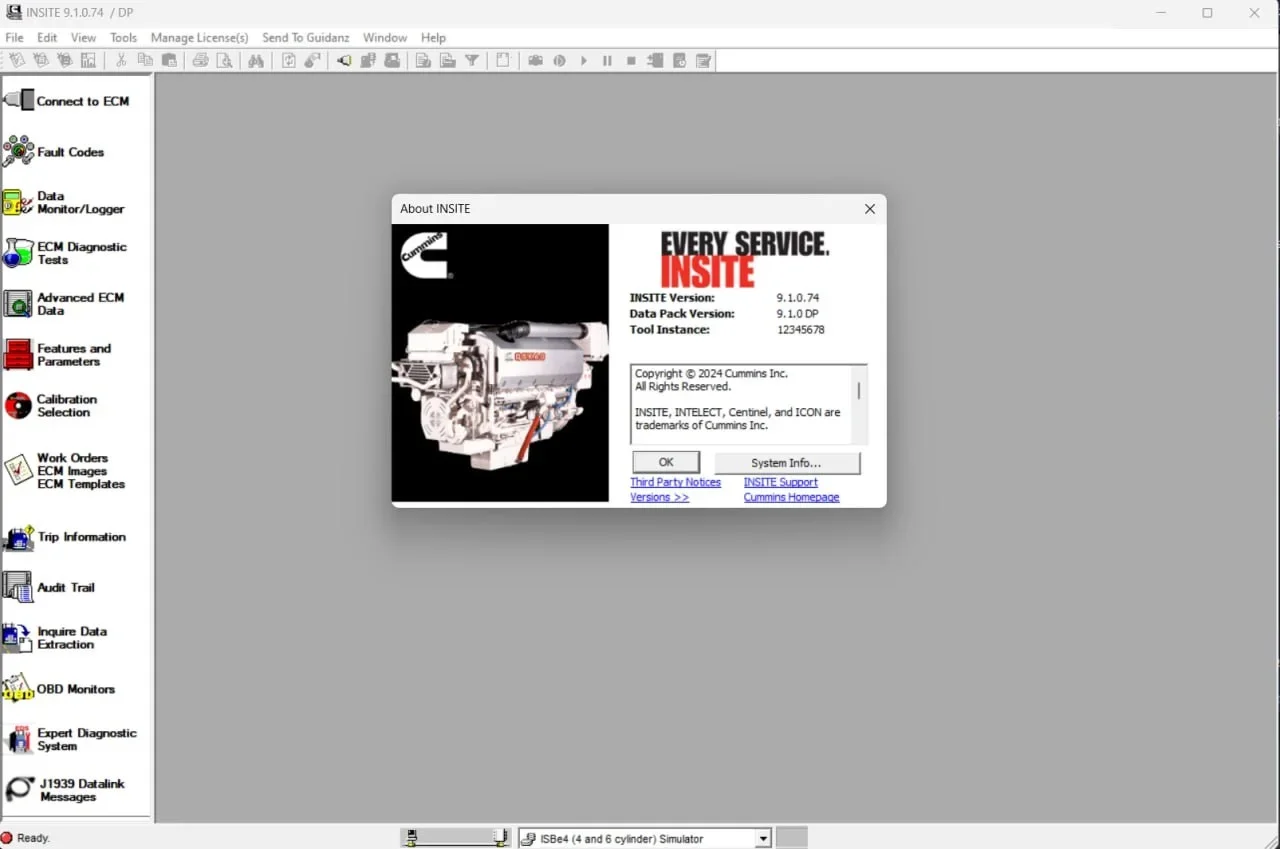This screenshot has width=1280, height=849.
Task: Click the Versions >> link
Action: point(659,497)
